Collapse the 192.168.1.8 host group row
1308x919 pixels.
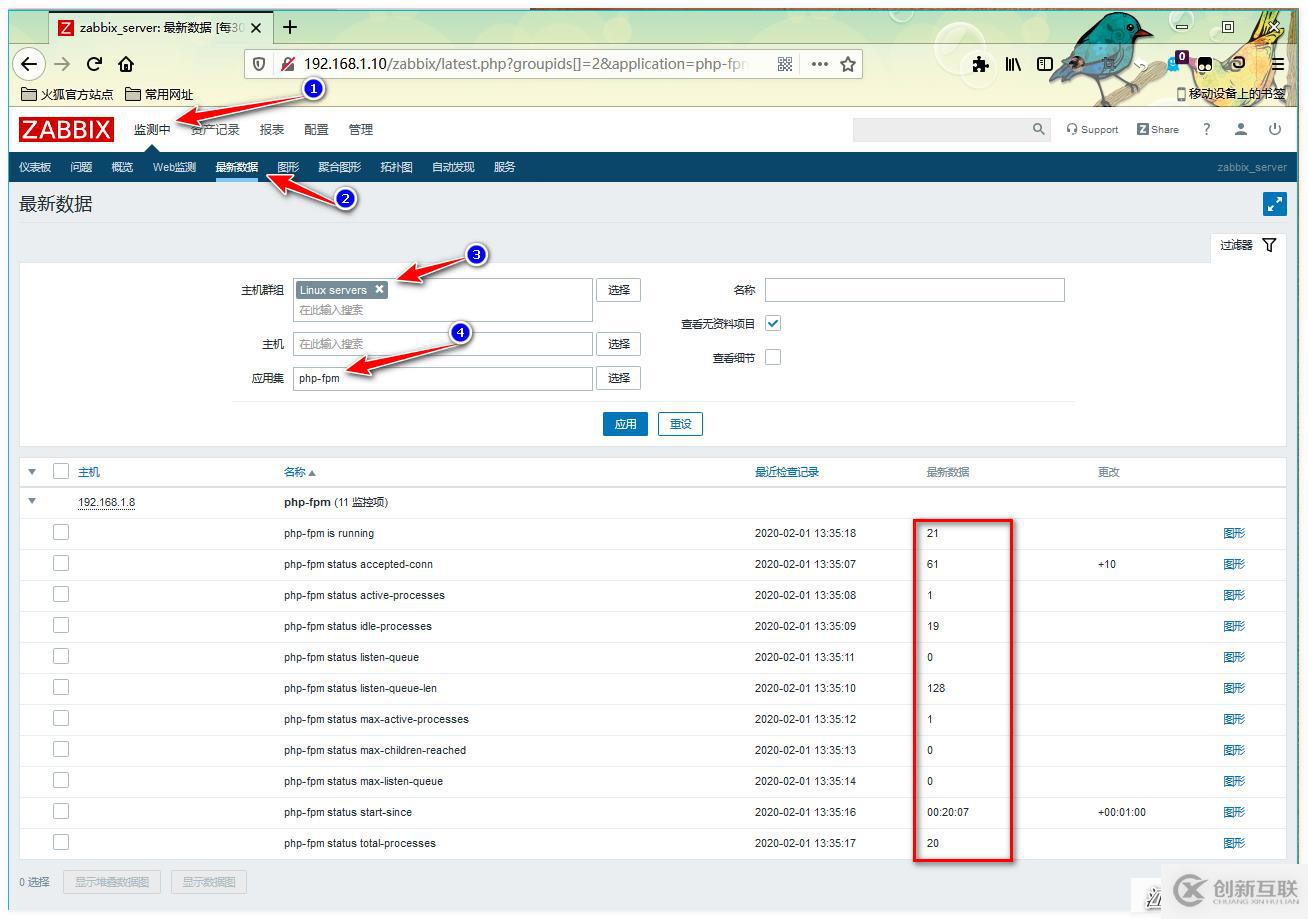click(31, 501)
